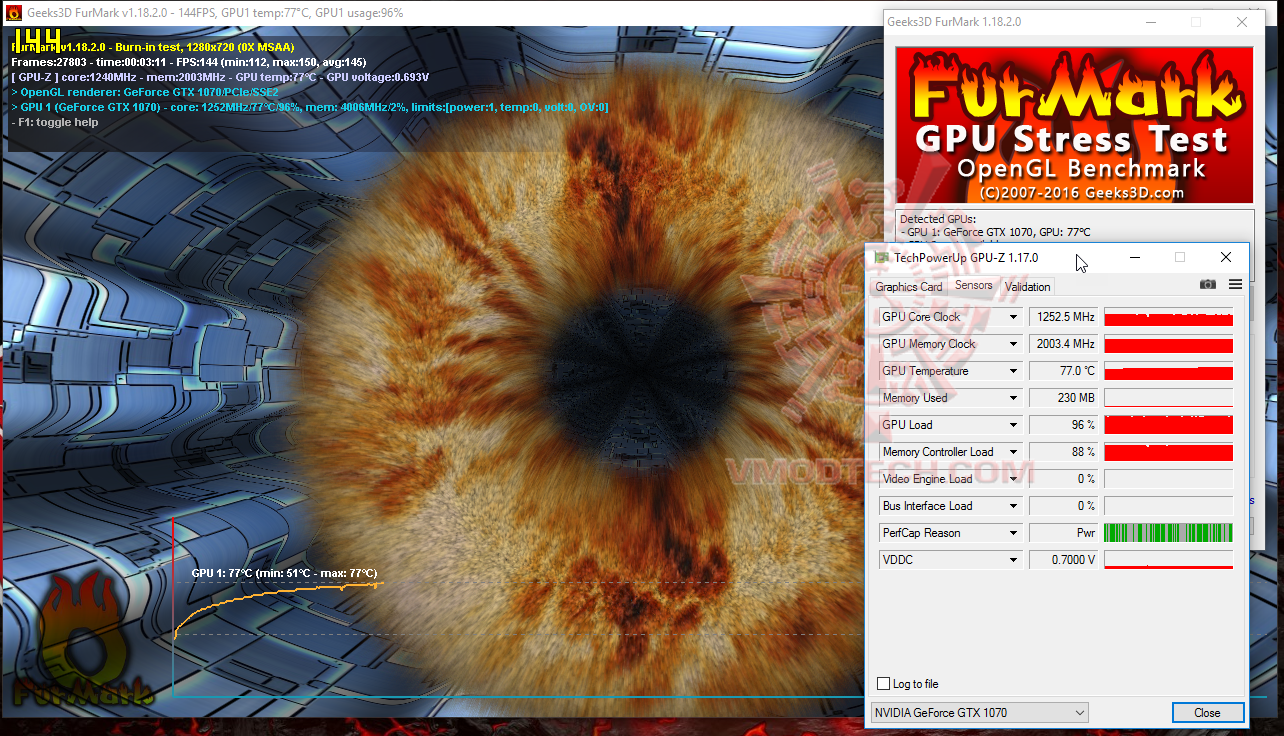Minimize the TechPowerUp GPU-Z window
The height and width of the screenshot is (736, 1284).
click(x=1135, y=257)
